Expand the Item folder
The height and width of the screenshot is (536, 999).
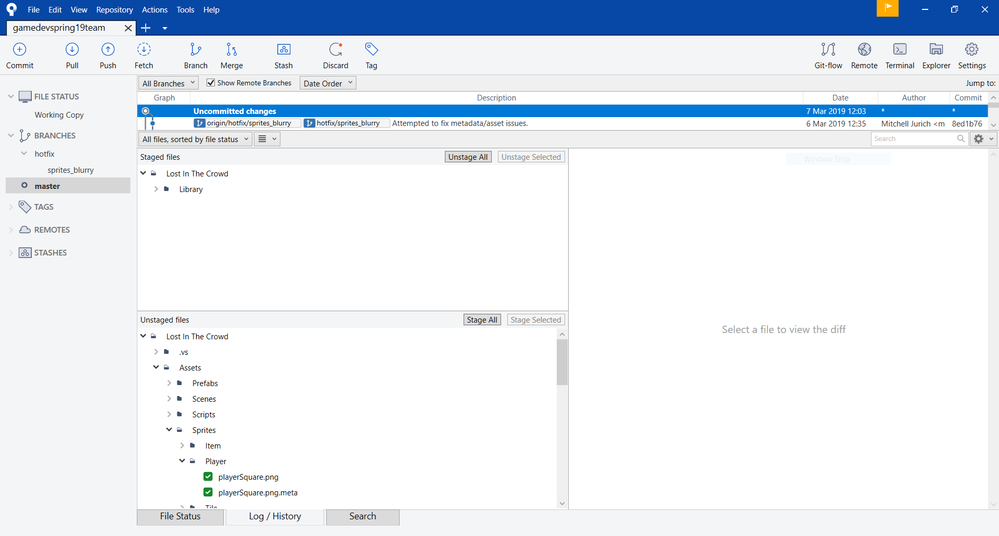tap(182, 445)
